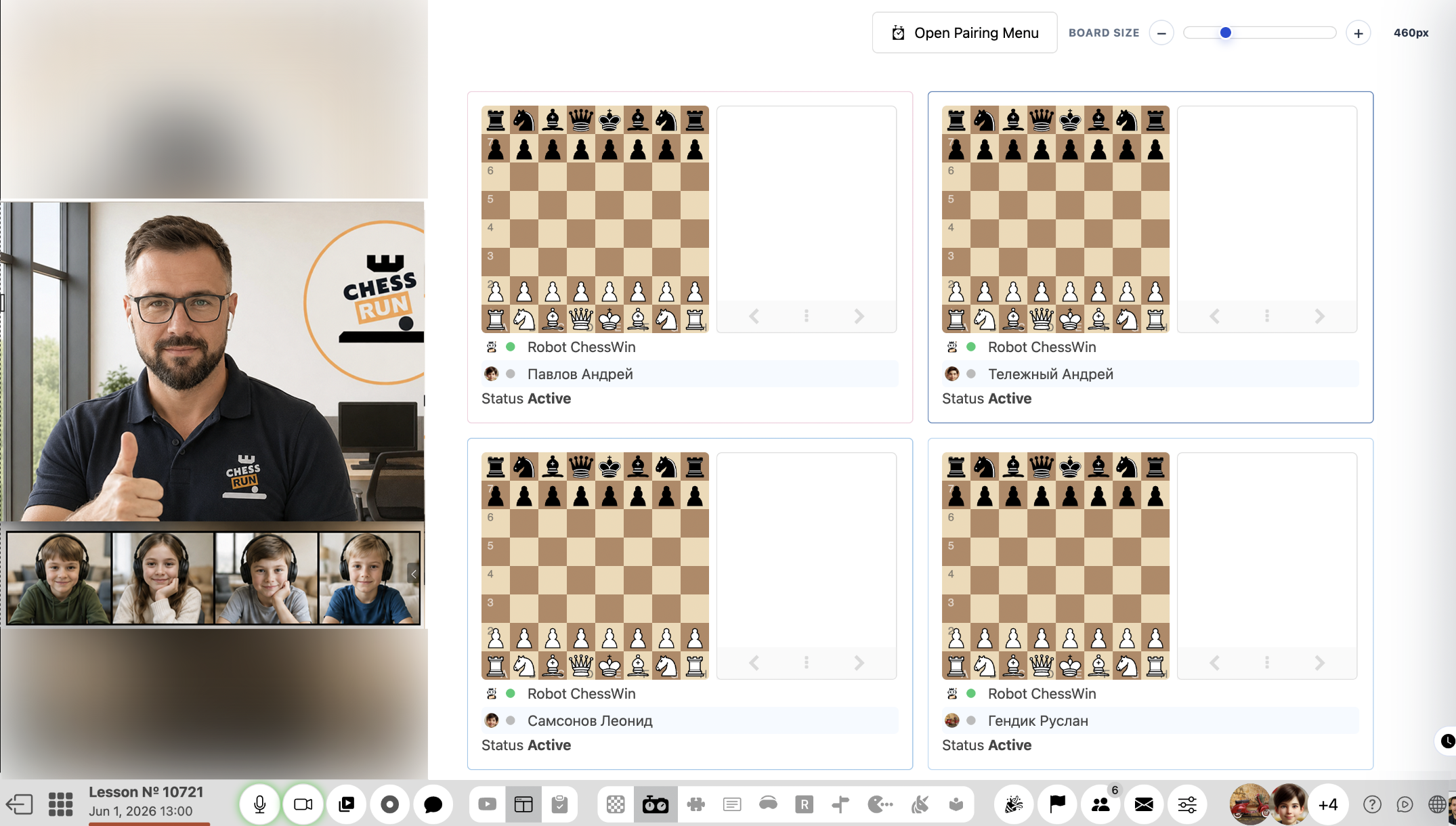The image size is (1456, 826).
Task: Open the media playlist icon
Action: click(346, 804)
